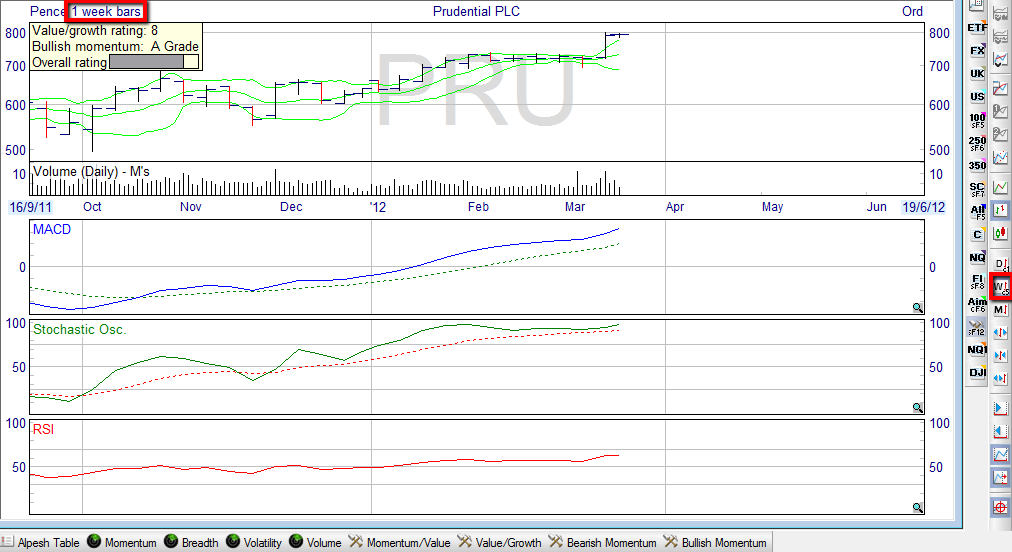
Task: Click the C list button
Action: tap(977, 234)
